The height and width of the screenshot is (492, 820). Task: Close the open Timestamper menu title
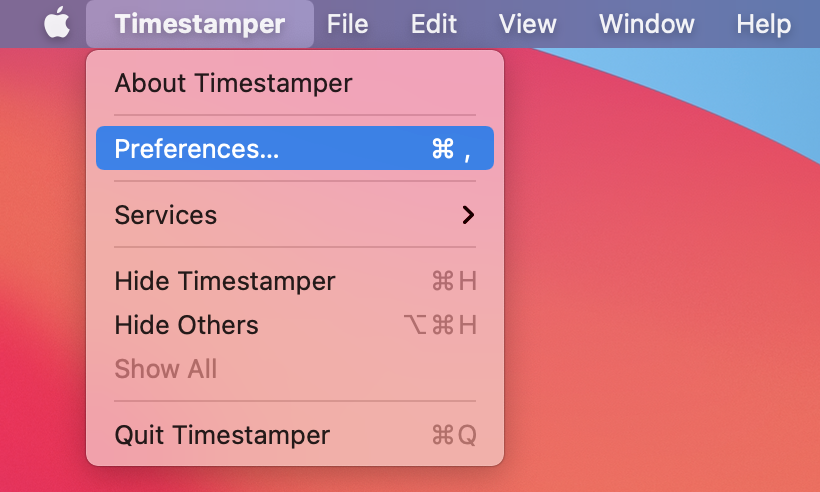[199, 23]
